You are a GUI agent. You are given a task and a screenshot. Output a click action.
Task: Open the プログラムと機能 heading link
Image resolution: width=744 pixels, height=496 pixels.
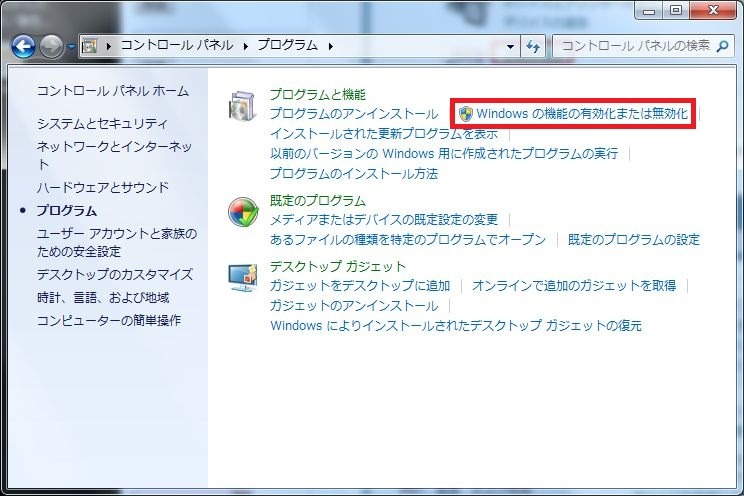pyautogui.click(x=318, y=94)
